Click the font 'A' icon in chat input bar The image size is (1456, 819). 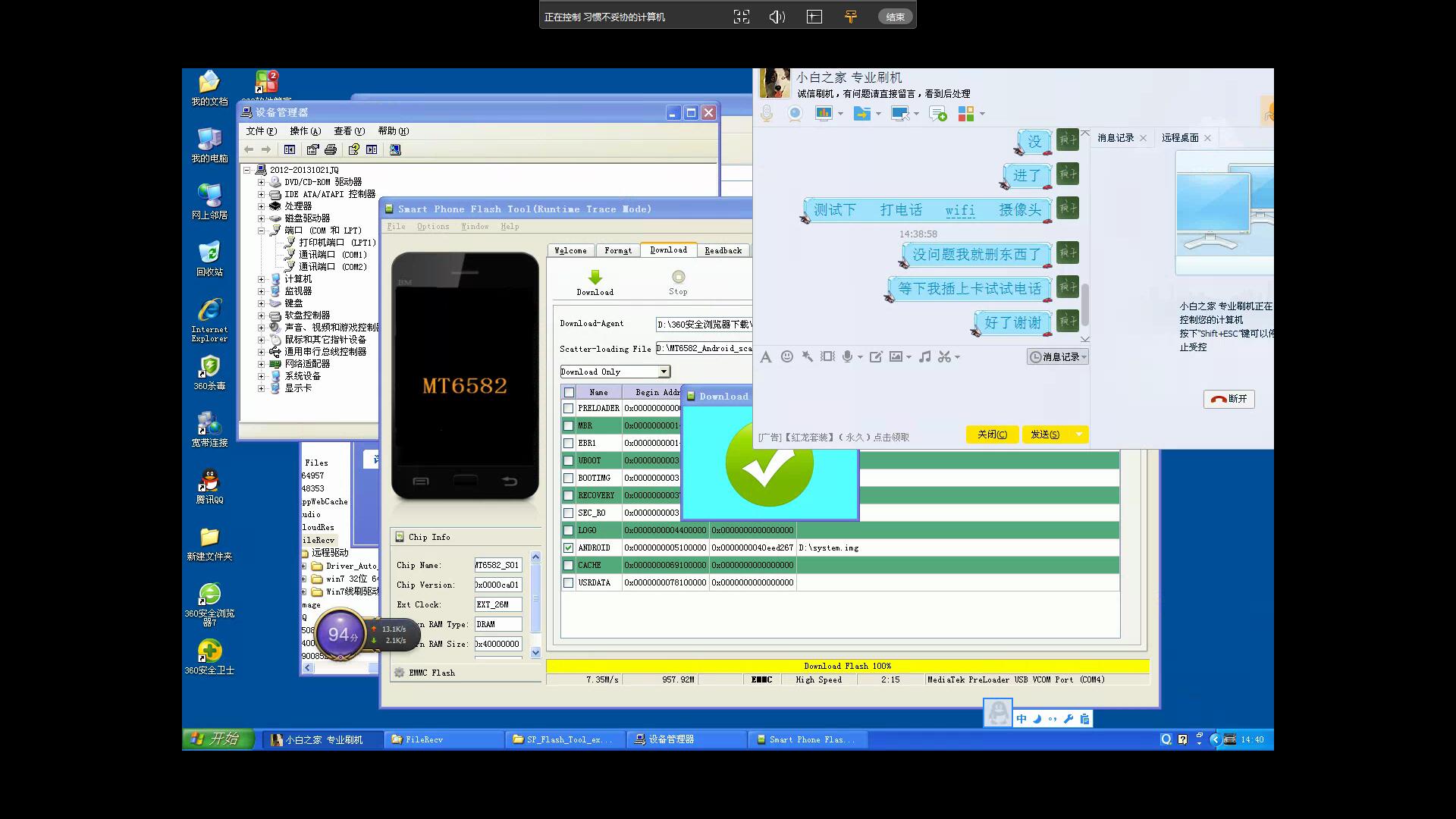[766, 356]
